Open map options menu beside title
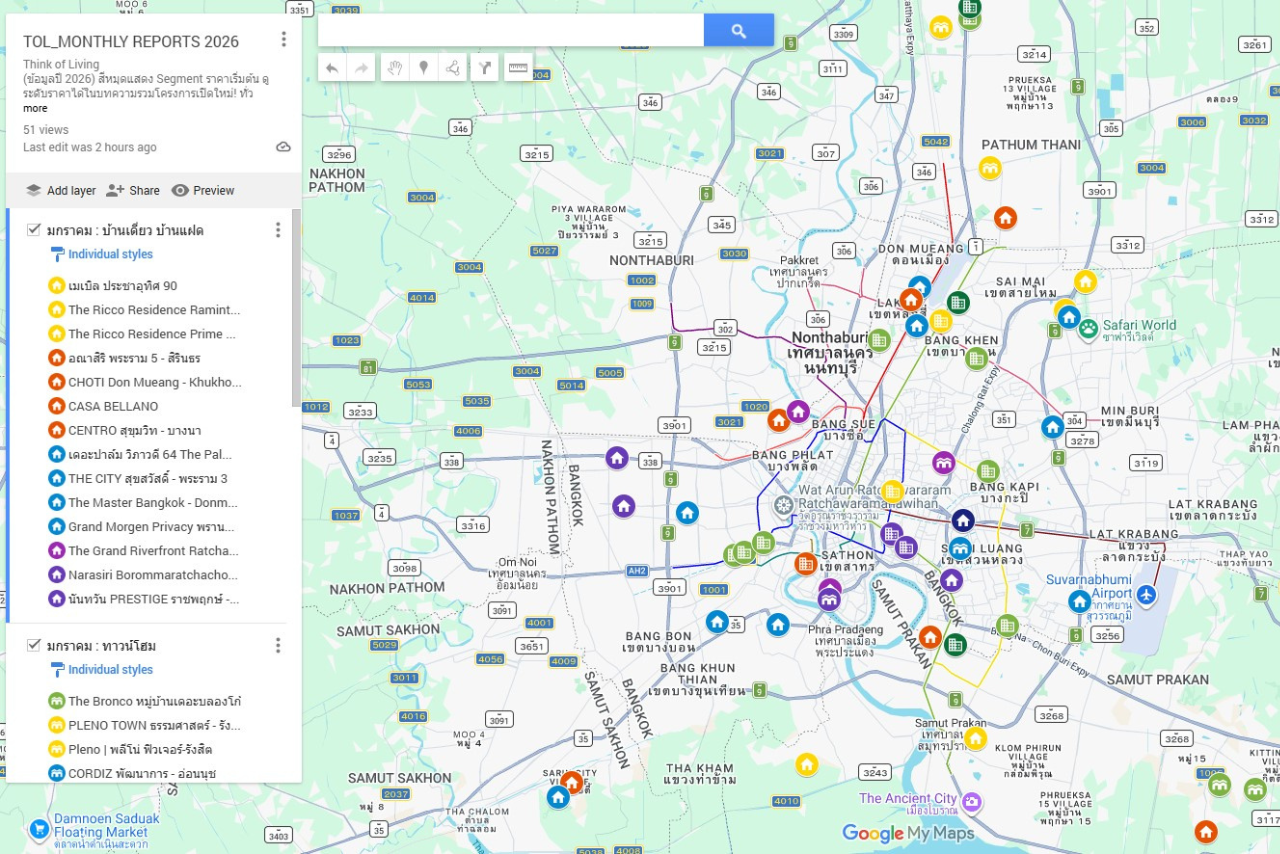The height and width of the screenshot is (854, 1280). pos(283,40)
